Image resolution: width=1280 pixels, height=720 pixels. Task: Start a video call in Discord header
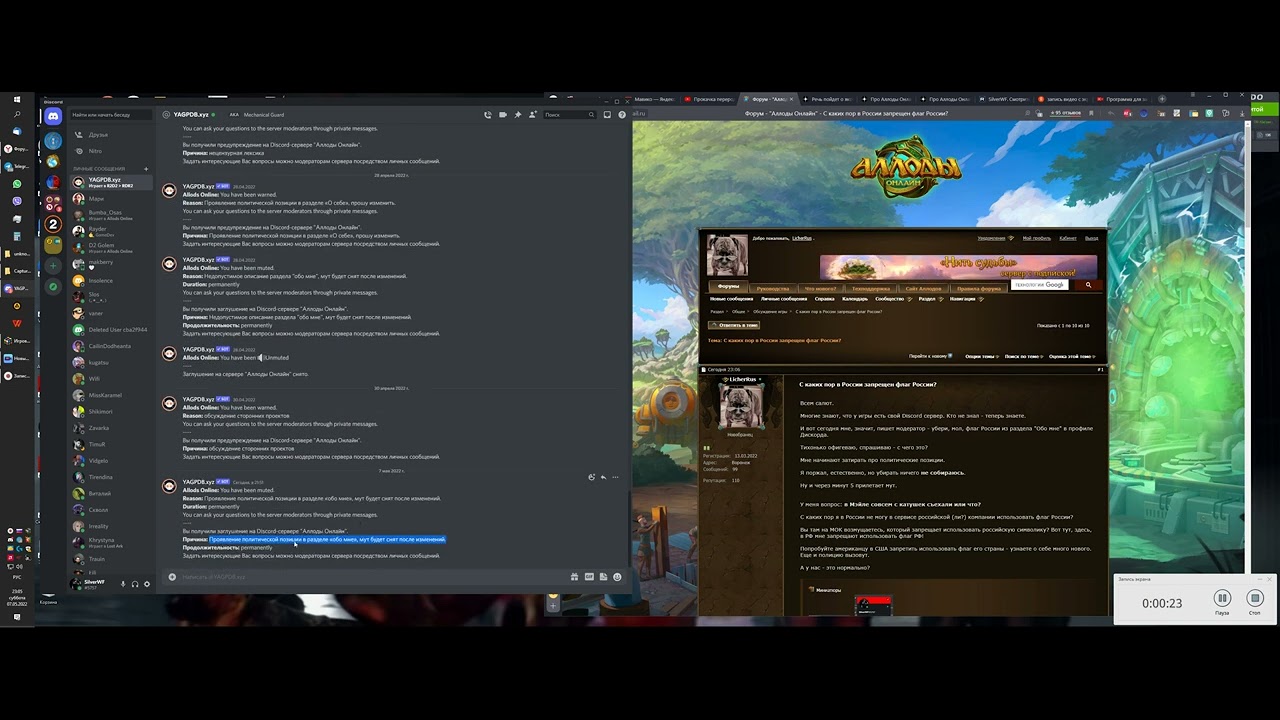(503, 115)
